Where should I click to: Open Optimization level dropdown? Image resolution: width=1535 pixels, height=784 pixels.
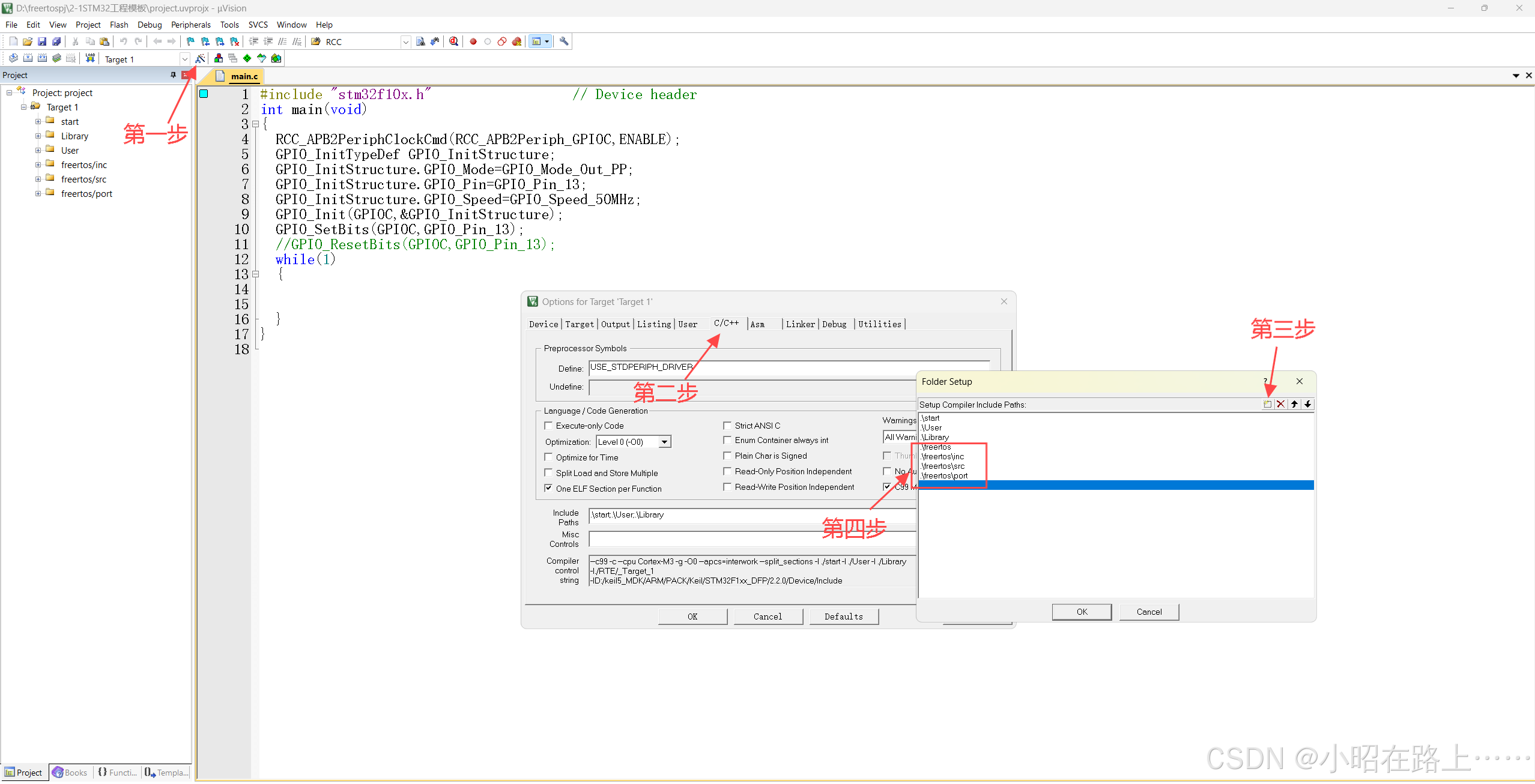pyautogui.click(x=664, y=442)
